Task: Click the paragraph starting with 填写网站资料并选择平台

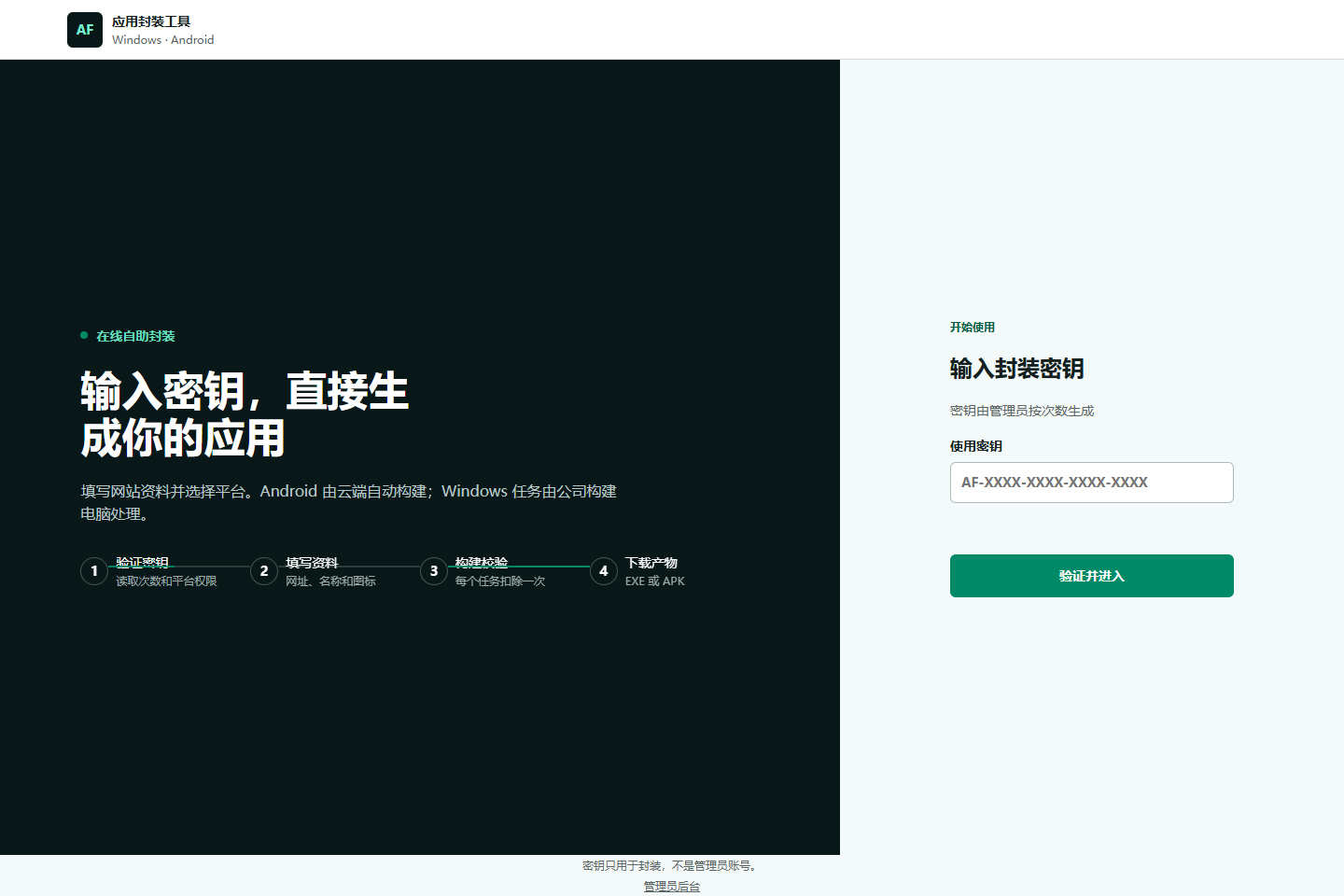Action: click(x=349, y=502)
